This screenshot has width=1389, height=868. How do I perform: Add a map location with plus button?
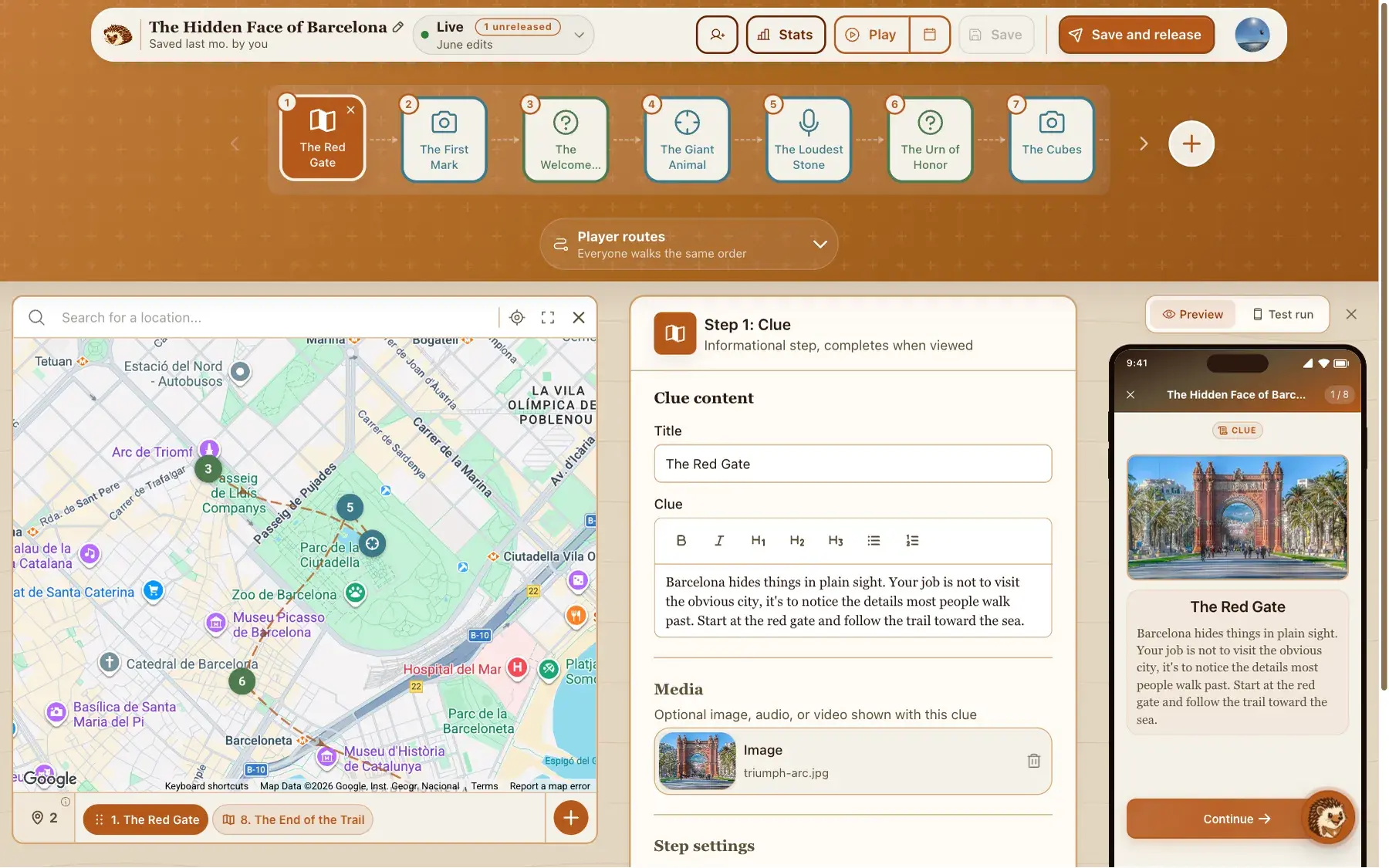point(571,818)
